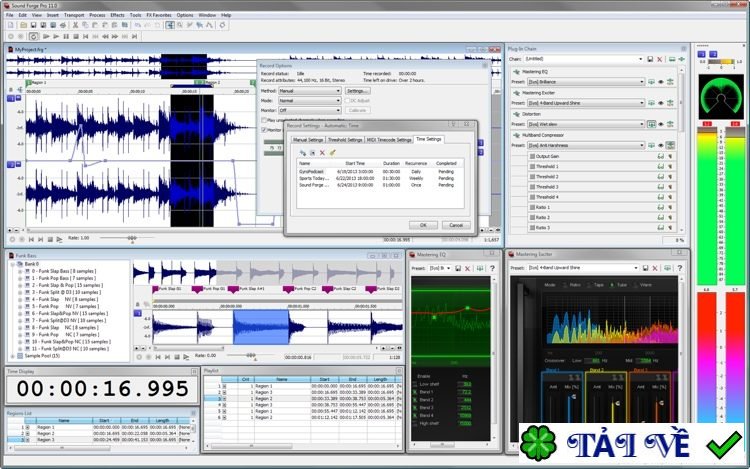Delete the plug-in chain with red X
This screenshot has width=750, height=469.
[662, 59]
